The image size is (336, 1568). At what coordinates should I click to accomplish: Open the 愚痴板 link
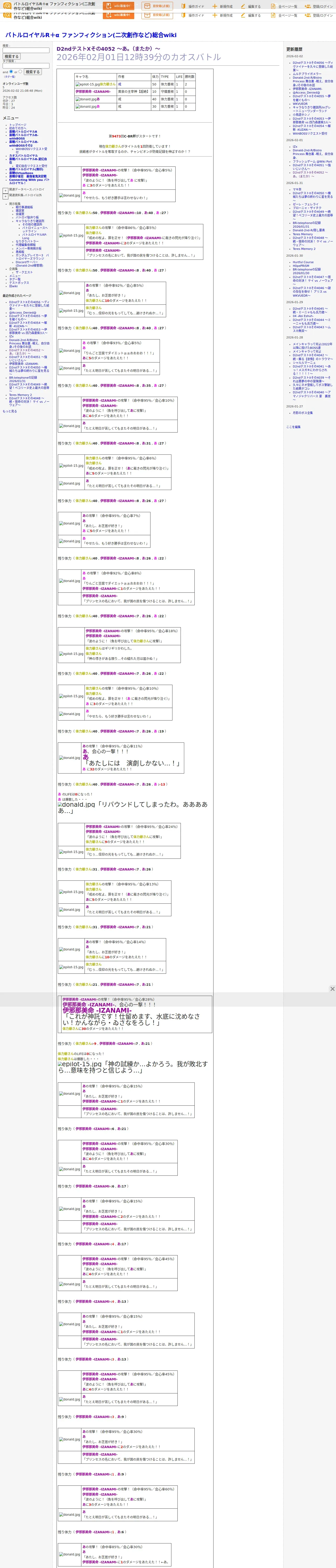(20, 251)
